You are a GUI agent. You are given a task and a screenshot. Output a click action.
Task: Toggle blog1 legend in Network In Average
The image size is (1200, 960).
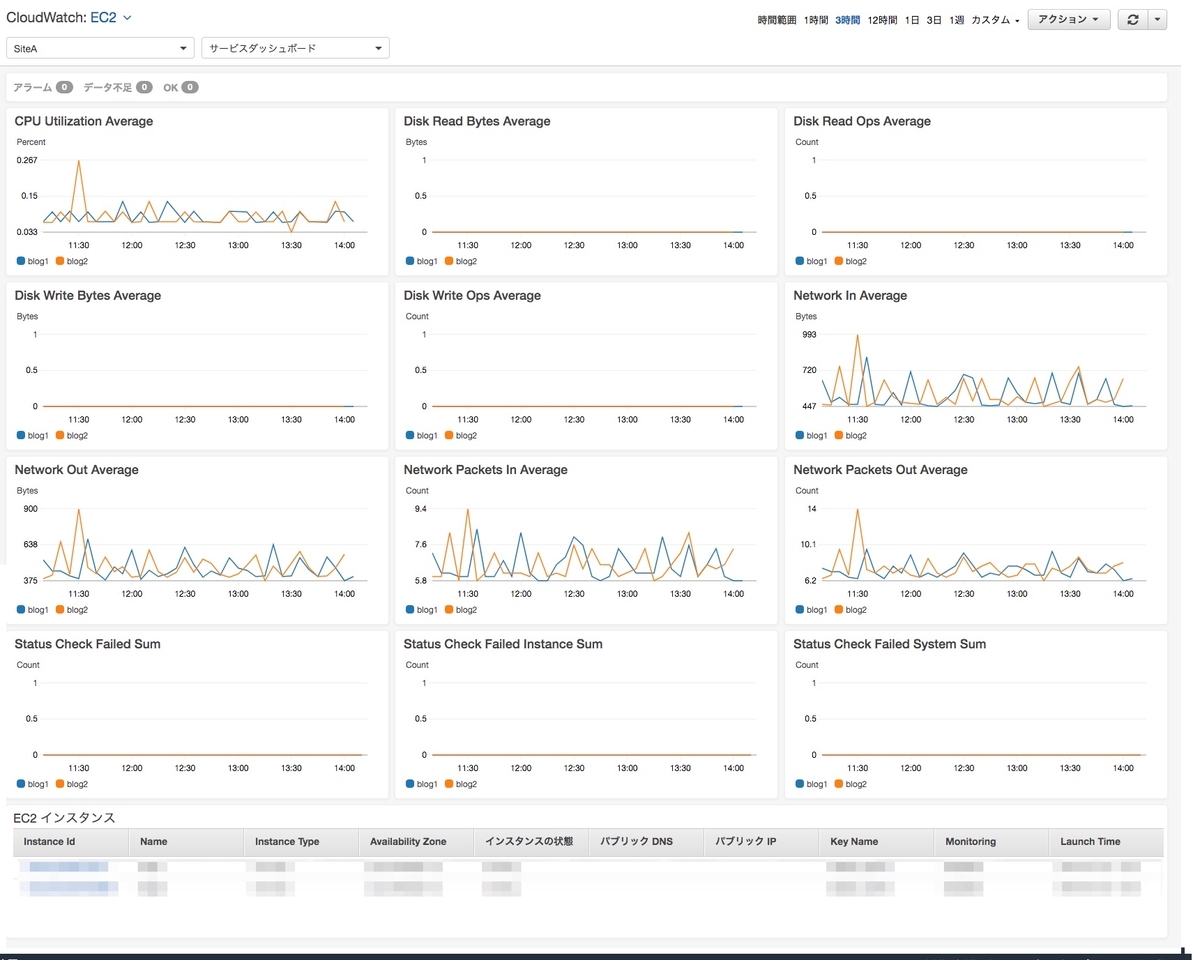tap(812, 435)
